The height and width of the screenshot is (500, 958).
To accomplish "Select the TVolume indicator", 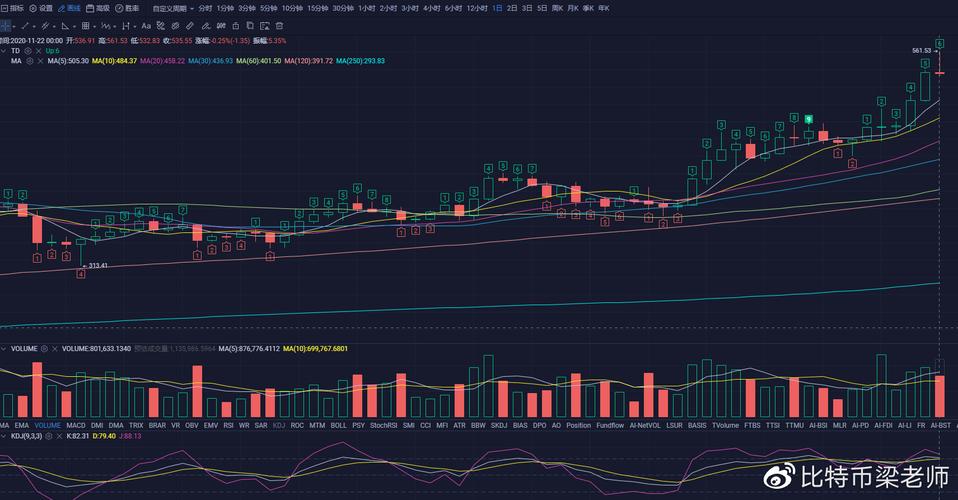I will point(725,425).
